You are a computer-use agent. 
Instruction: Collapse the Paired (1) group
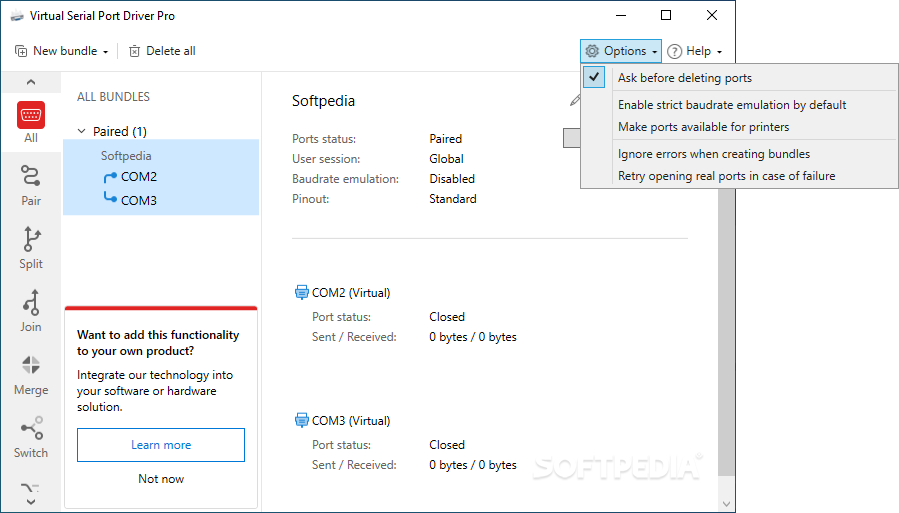[x=81, y=131]
